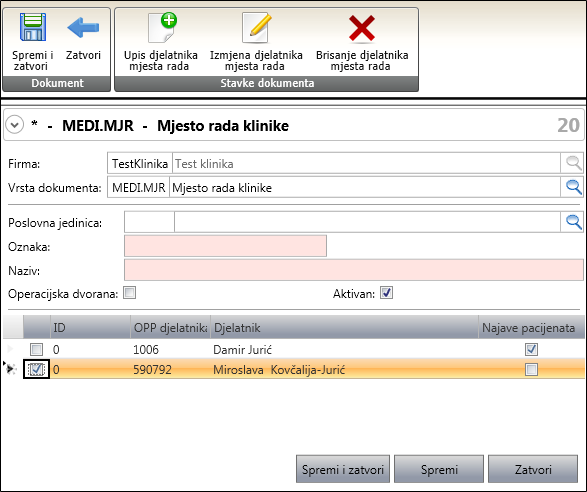
Task: Click the Brisanje djelatnika mjesta rada red X
Action: pos(362,28)
